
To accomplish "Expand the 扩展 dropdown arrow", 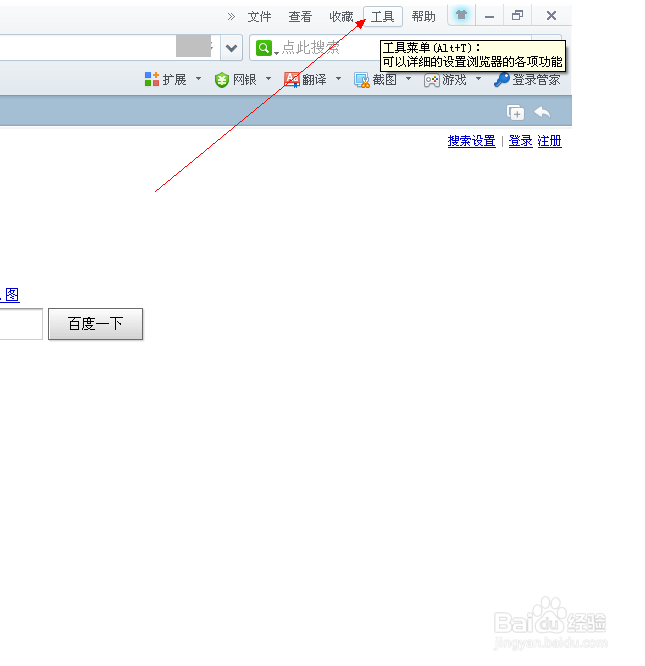I will click(x=198, y=79).
